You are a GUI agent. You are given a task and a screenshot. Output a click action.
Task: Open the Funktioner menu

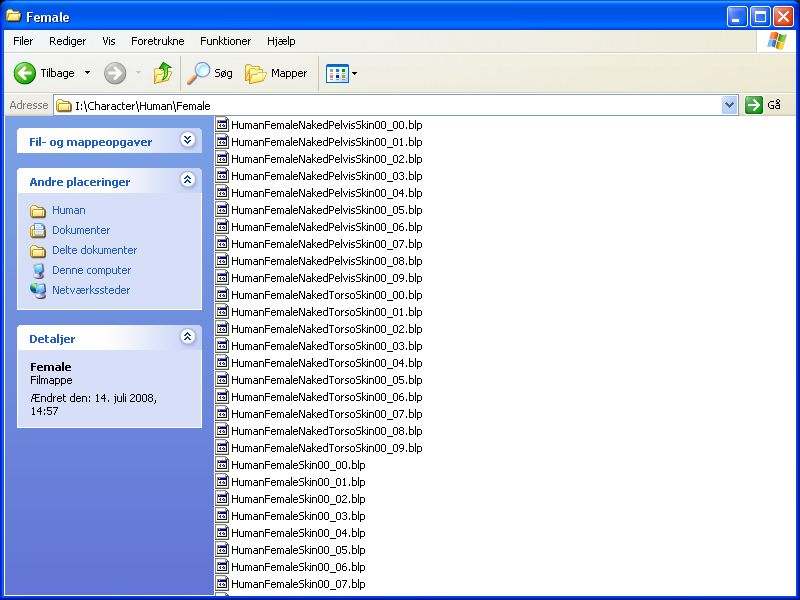tap(226, 41)
